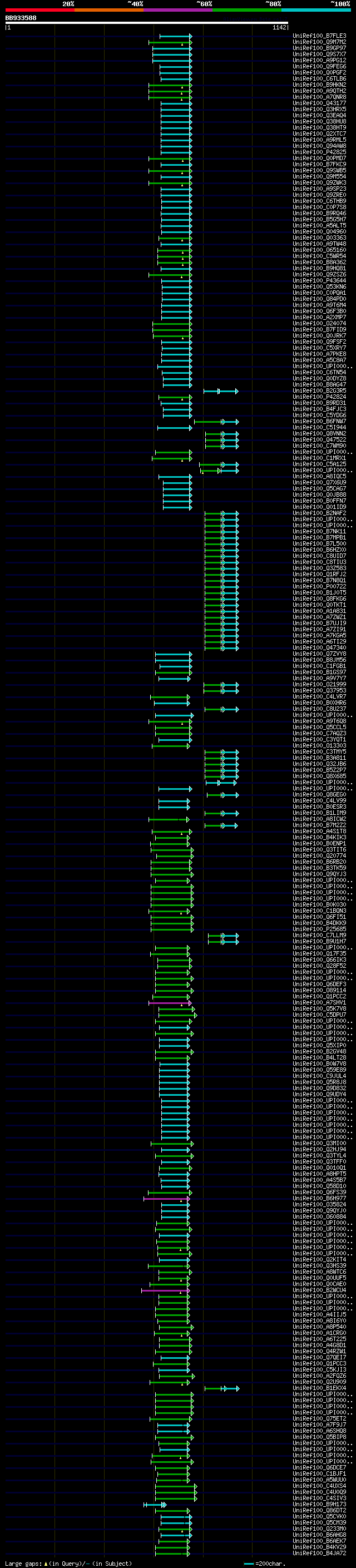
Task: Select the UniRef100_B2NAF2 label
Action: click(319, 513)
